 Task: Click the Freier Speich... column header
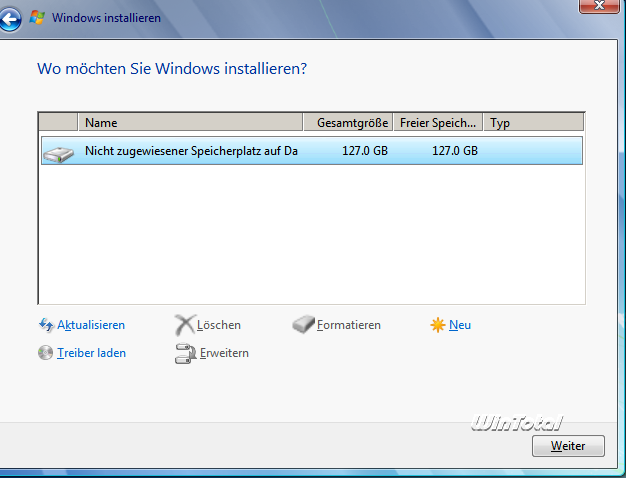pos(438,122)
